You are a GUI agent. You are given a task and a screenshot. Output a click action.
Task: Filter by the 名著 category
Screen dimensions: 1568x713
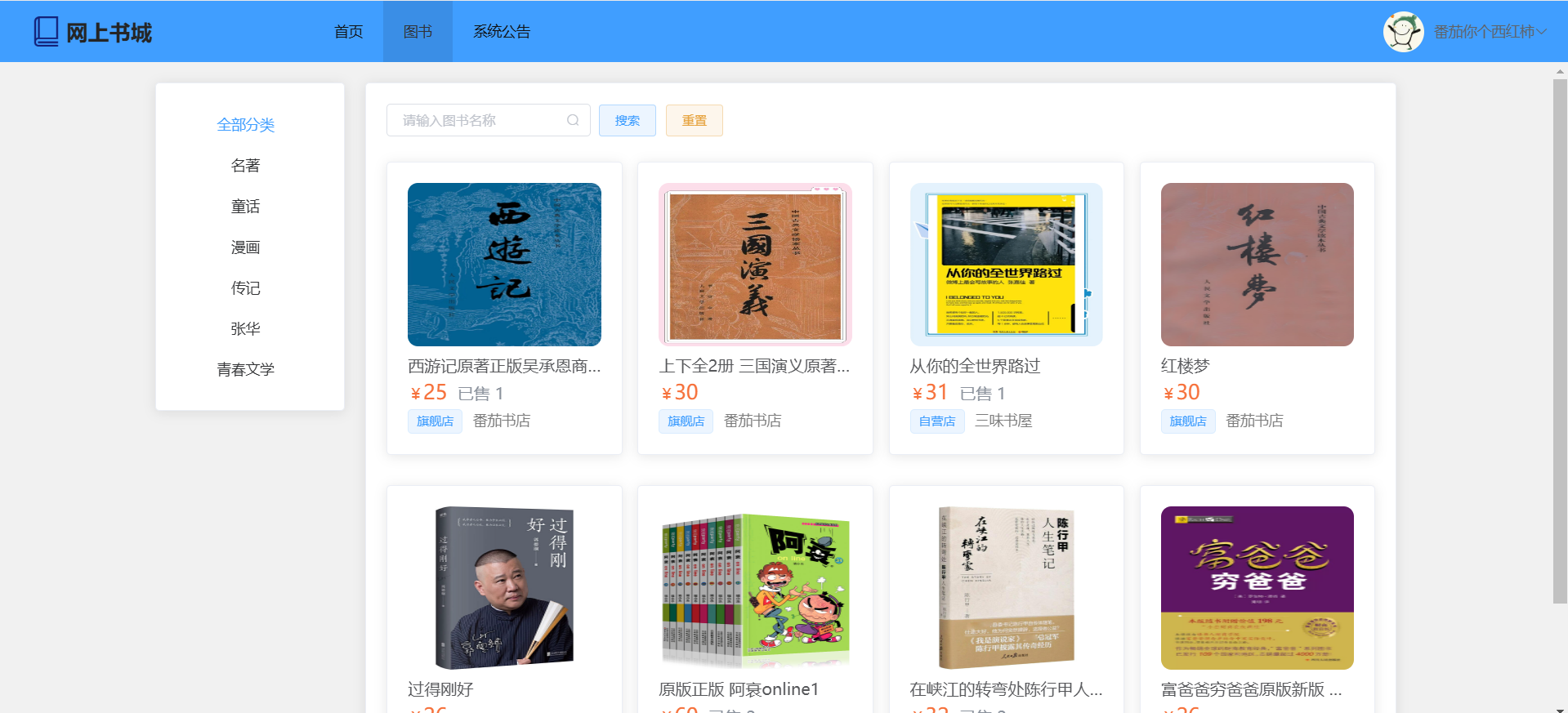[246, 166]
